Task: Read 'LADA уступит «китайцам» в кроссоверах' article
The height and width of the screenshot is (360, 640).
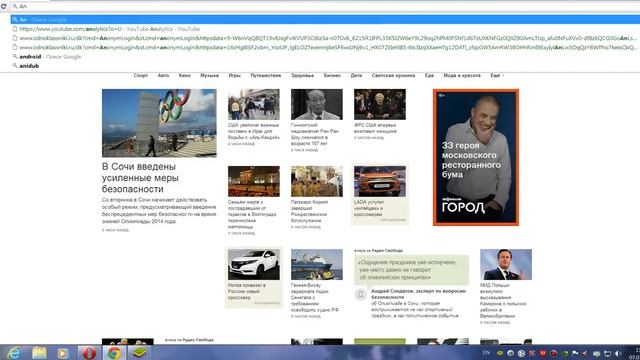Action: 369,208
